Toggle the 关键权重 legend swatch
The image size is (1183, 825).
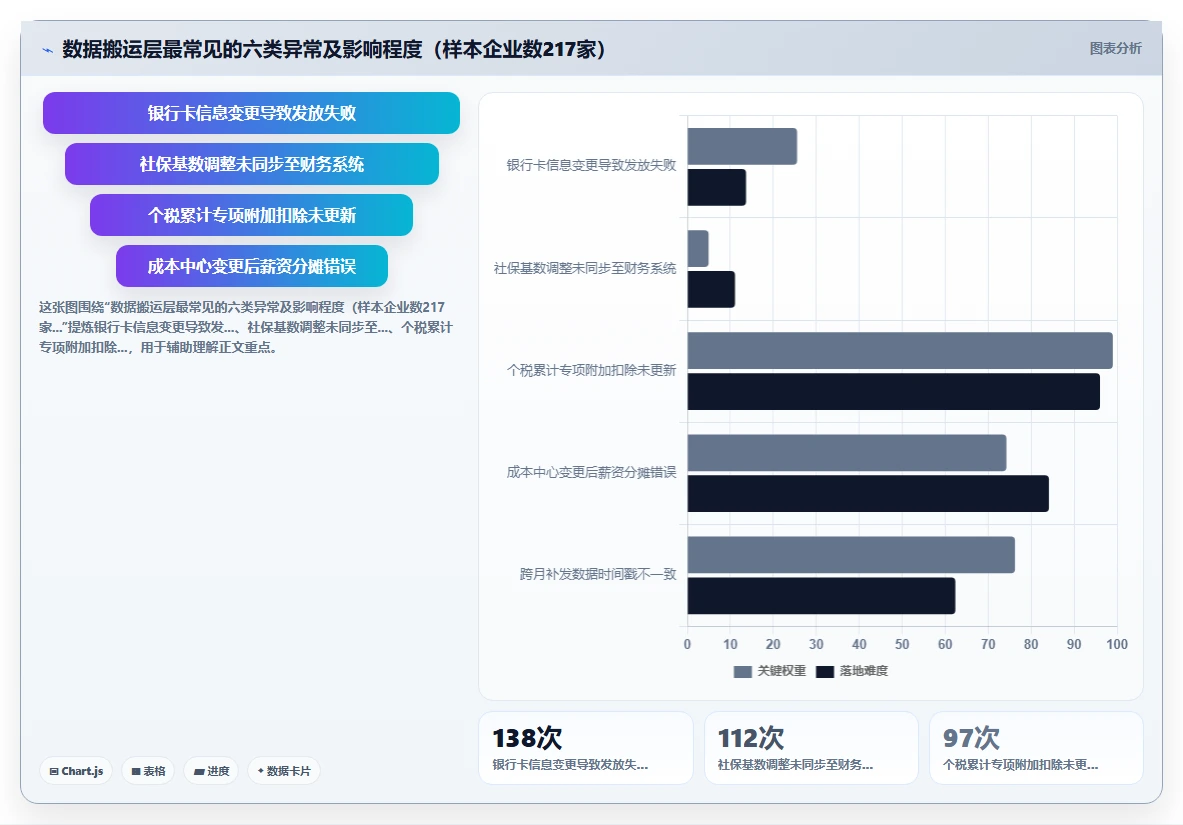pos(742,671)
